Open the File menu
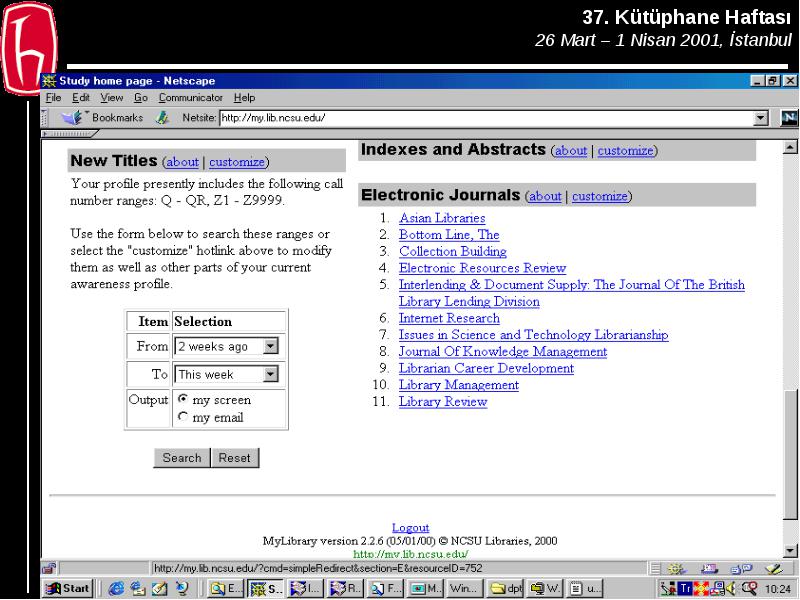Image resolution: width=800 pixels, height=600 pixels. coord(53,97)
